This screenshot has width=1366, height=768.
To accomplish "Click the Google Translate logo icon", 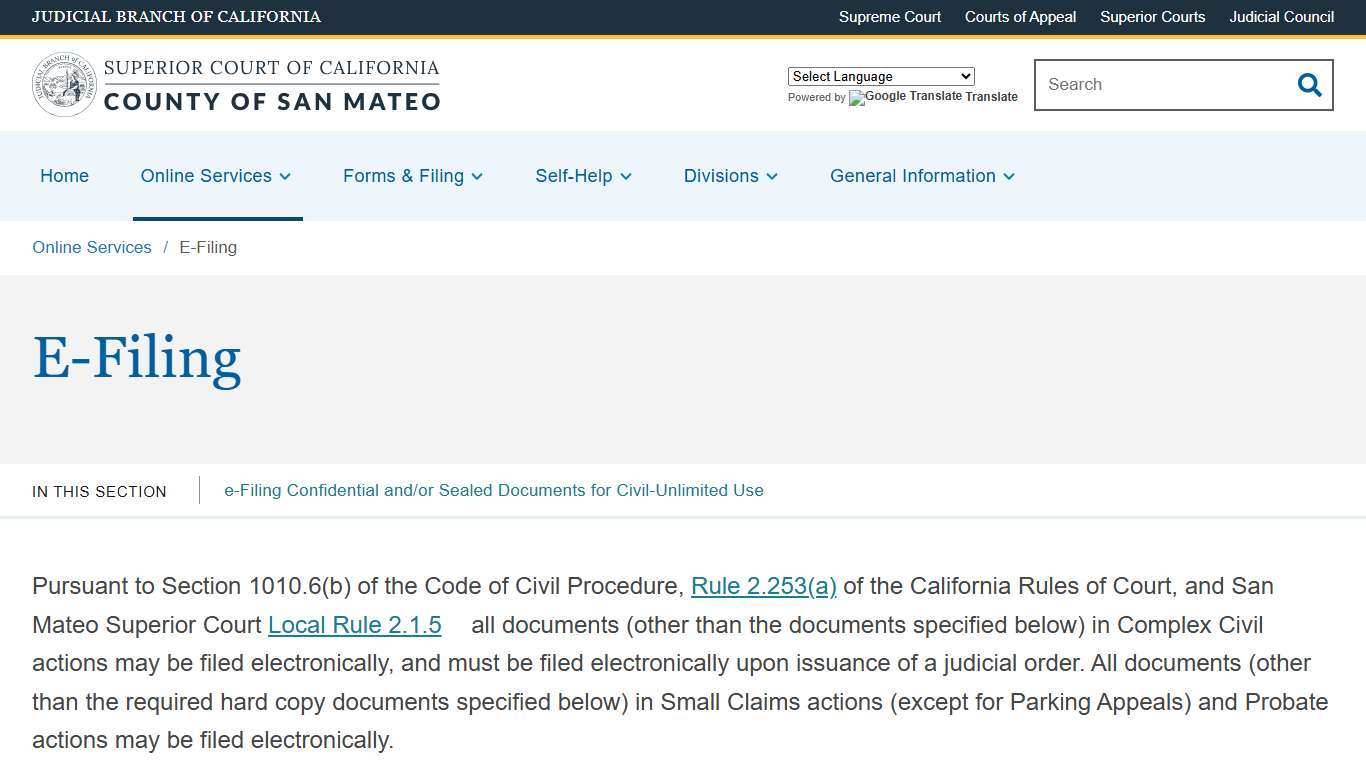I will tap(856, 98).
